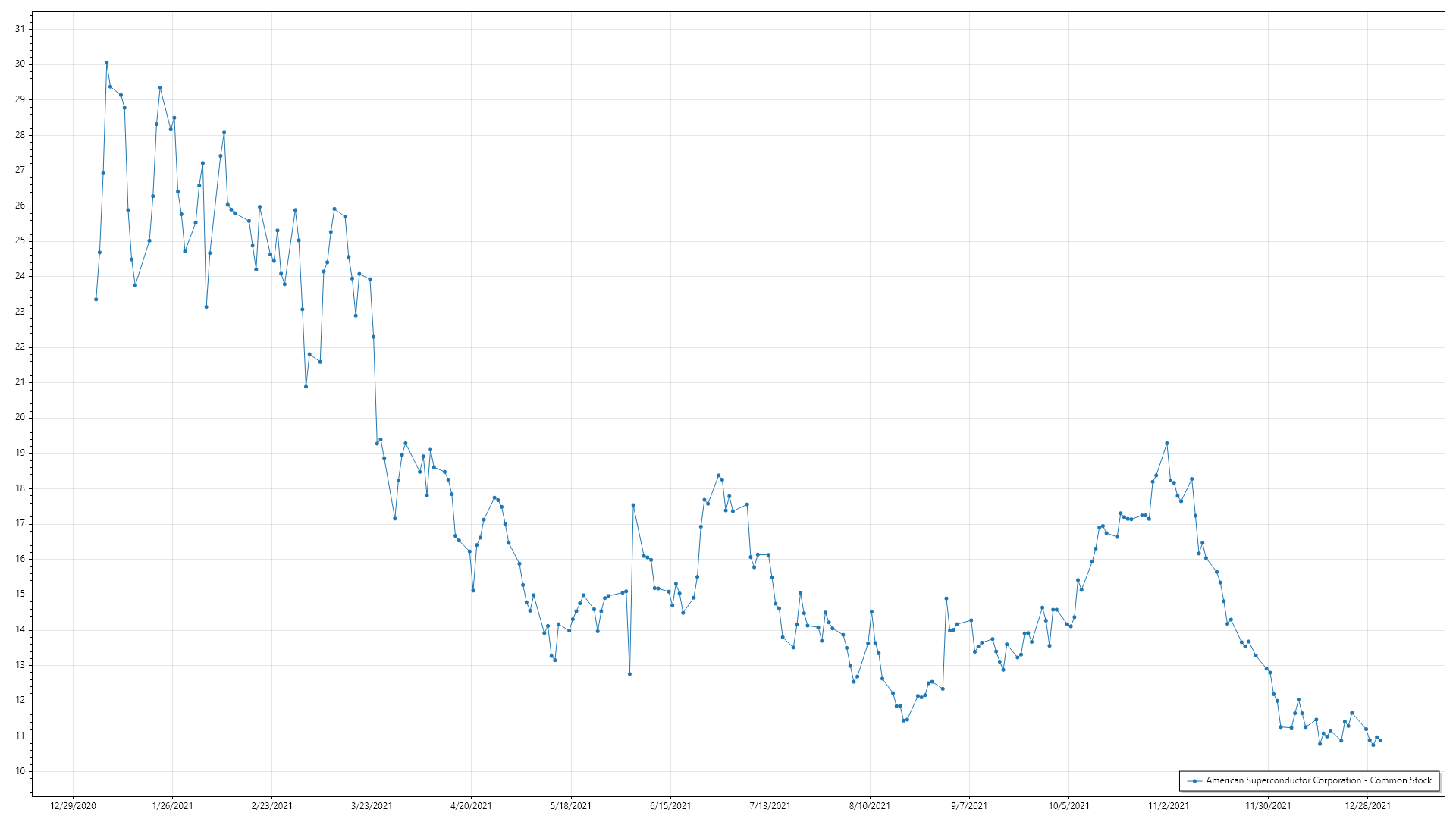Click the highest data point near 30
Screen dimensions: 1456x819
click(107, 63)
